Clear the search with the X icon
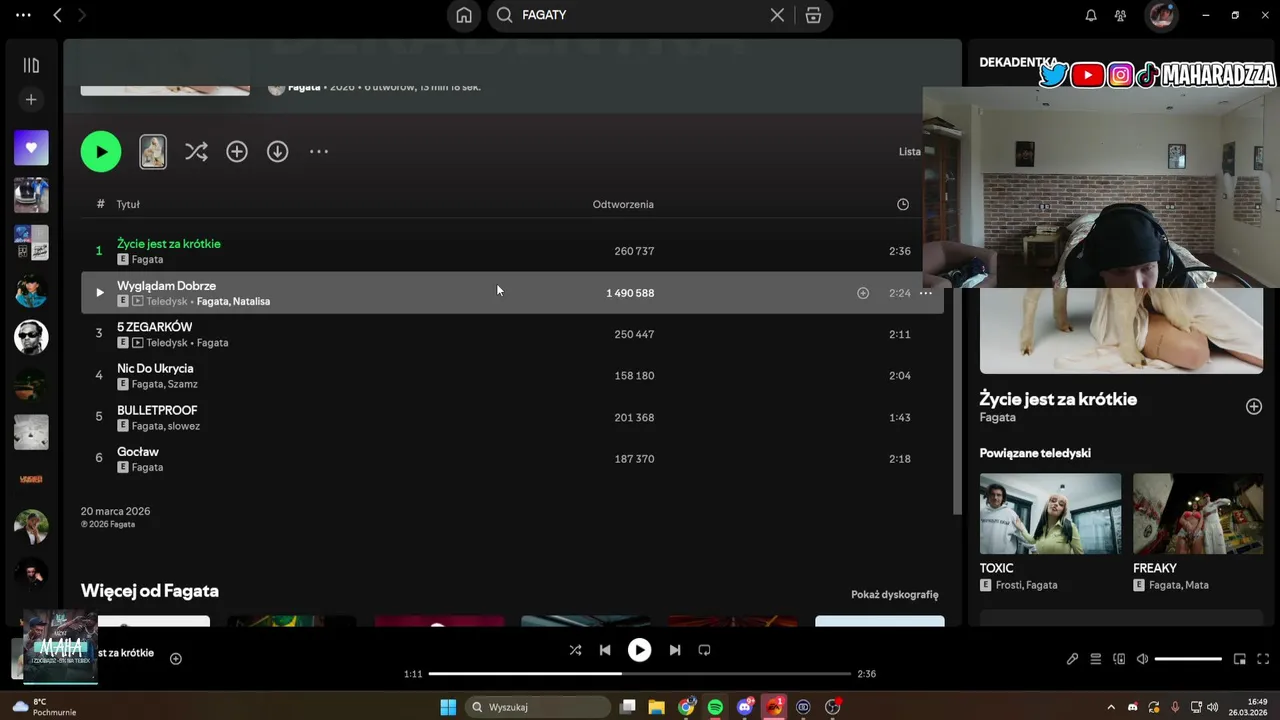1280x720 pixels. (x=777, y=15)
